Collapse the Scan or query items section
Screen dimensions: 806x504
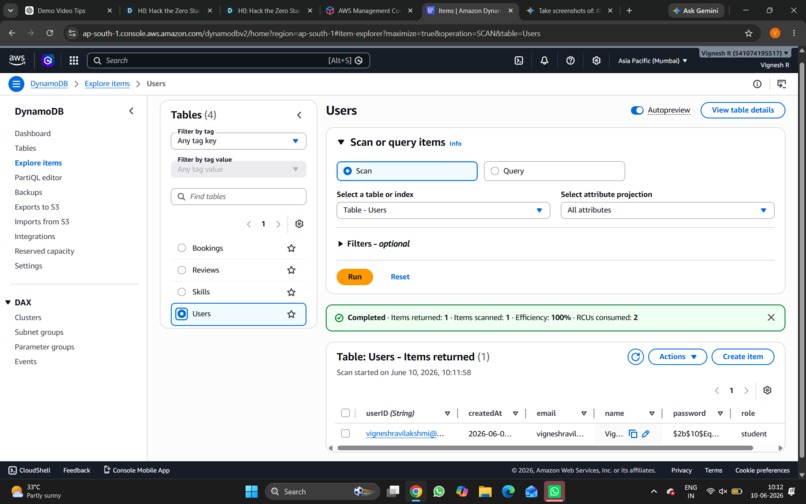click(341, 142)
